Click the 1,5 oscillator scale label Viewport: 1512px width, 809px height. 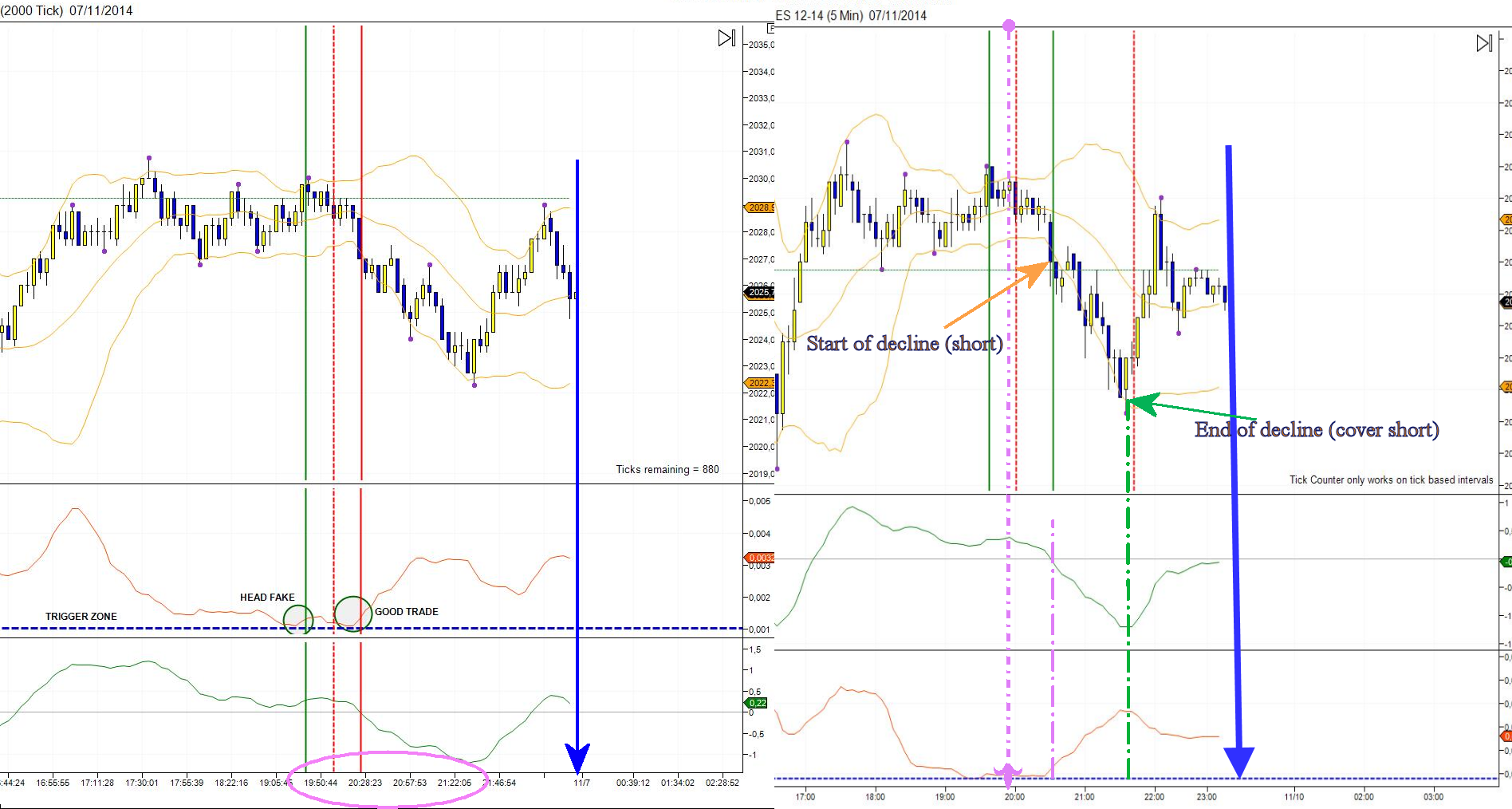pyautogui.click(x=755, y=649)
